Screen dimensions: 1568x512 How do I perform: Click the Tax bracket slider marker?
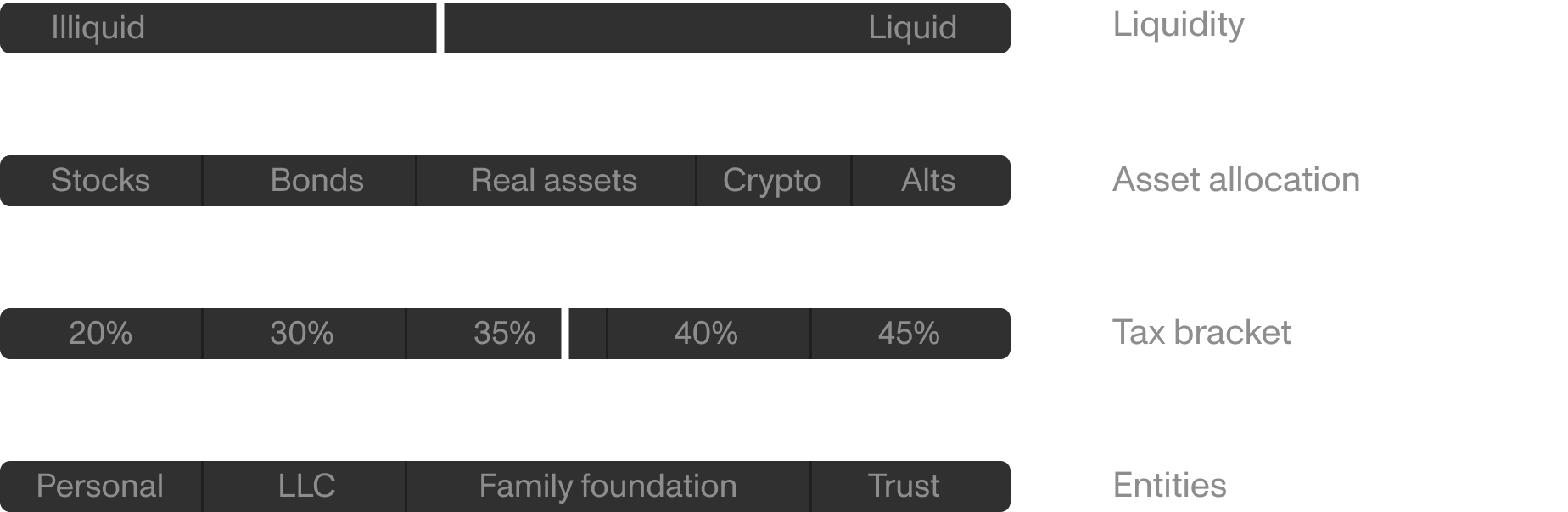point(565,334)
